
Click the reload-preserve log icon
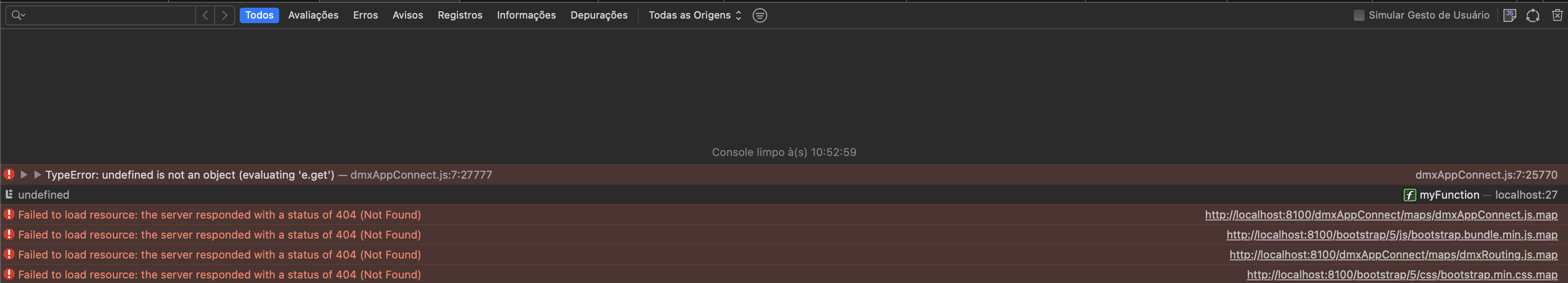[x=1533, y=15]
